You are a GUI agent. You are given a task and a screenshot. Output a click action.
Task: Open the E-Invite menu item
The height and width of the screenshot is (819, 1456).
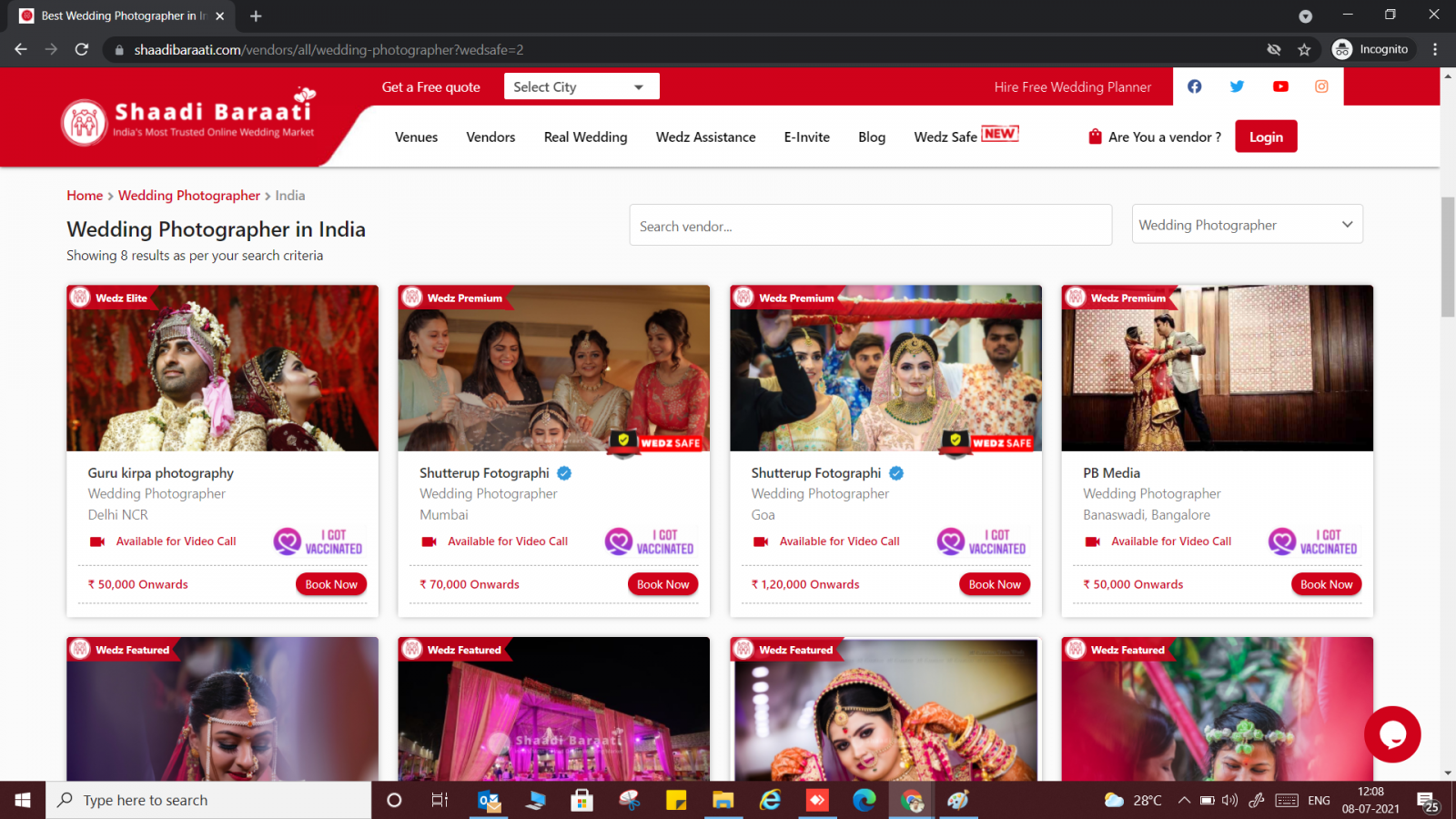click(x=806, y=136)
